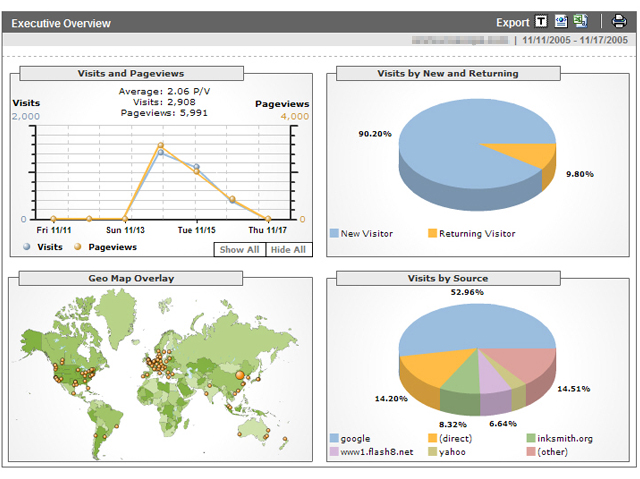Export report to Excel spreadsheet

click(579, 21)
